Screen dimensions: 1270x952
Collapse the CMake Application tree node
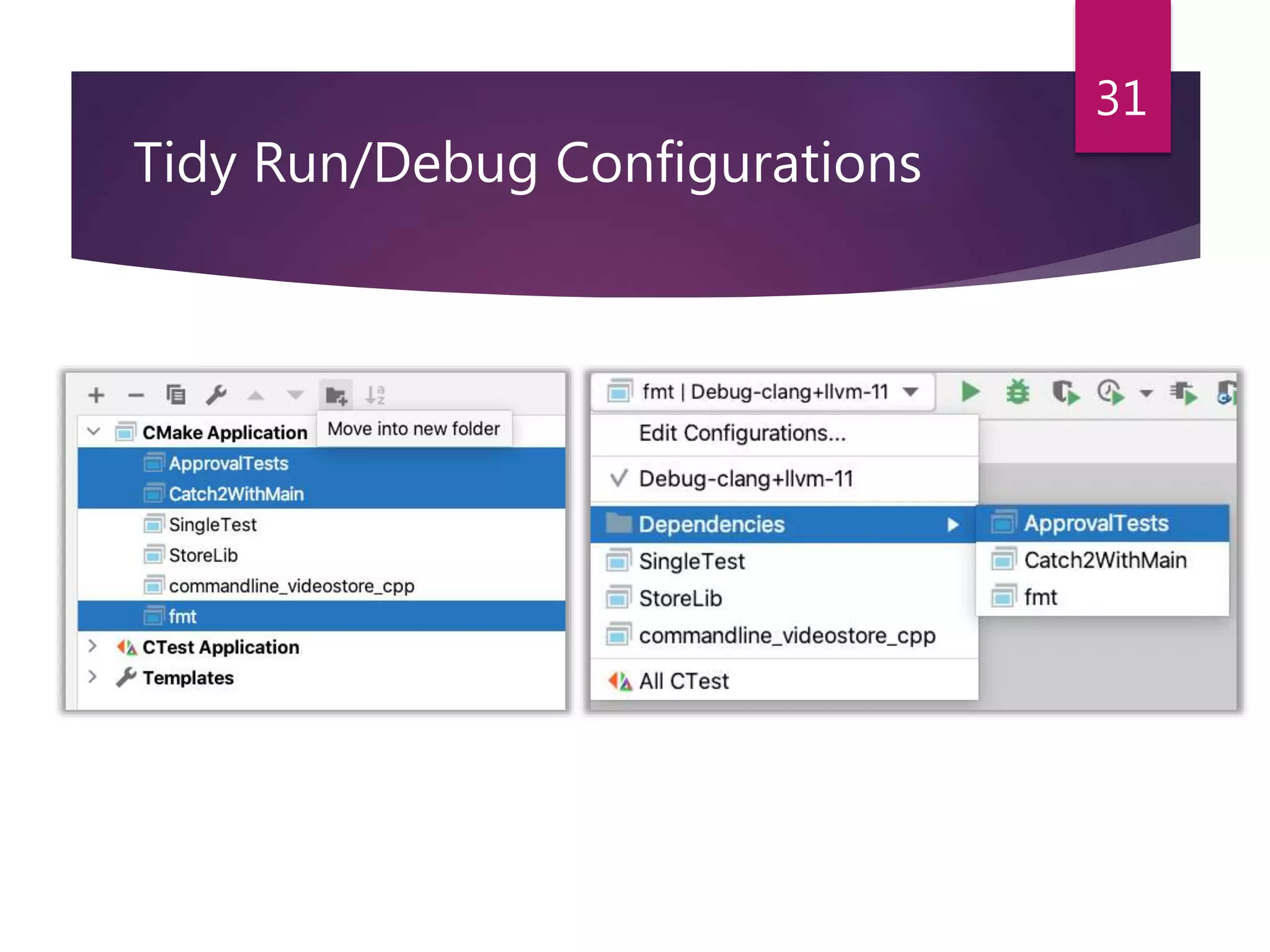(x=94, y=431)
